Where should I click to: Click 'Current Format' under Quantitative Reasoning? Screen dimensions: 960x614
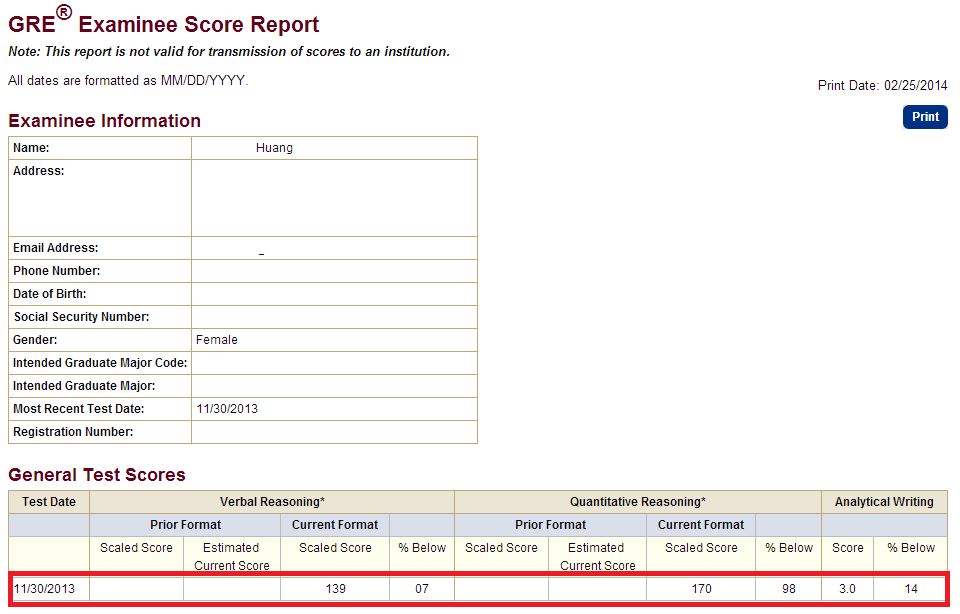pos(701,525)
